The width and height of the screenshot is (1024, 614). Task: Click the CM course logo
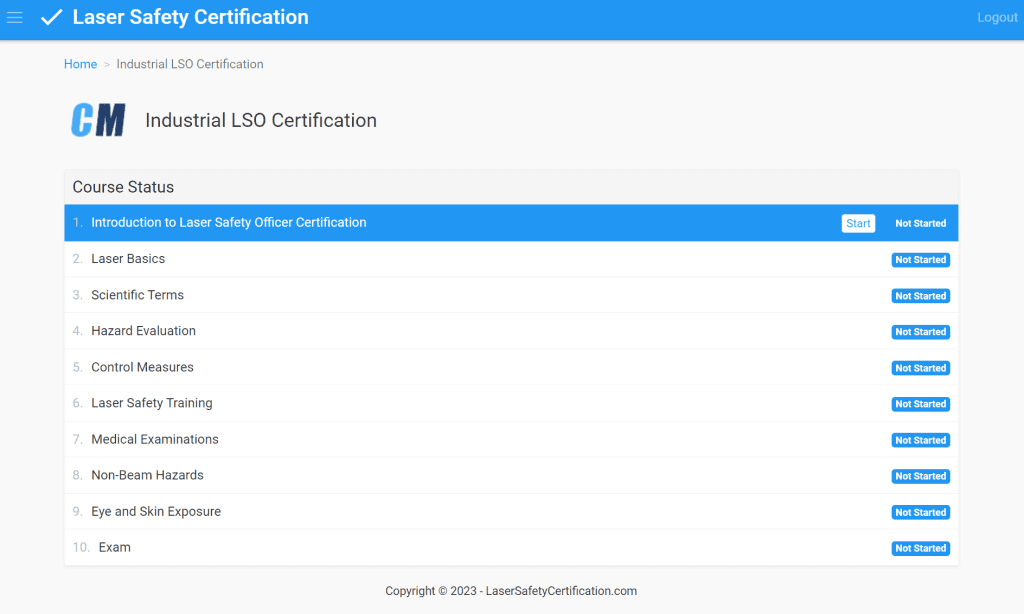coord(98,120)
